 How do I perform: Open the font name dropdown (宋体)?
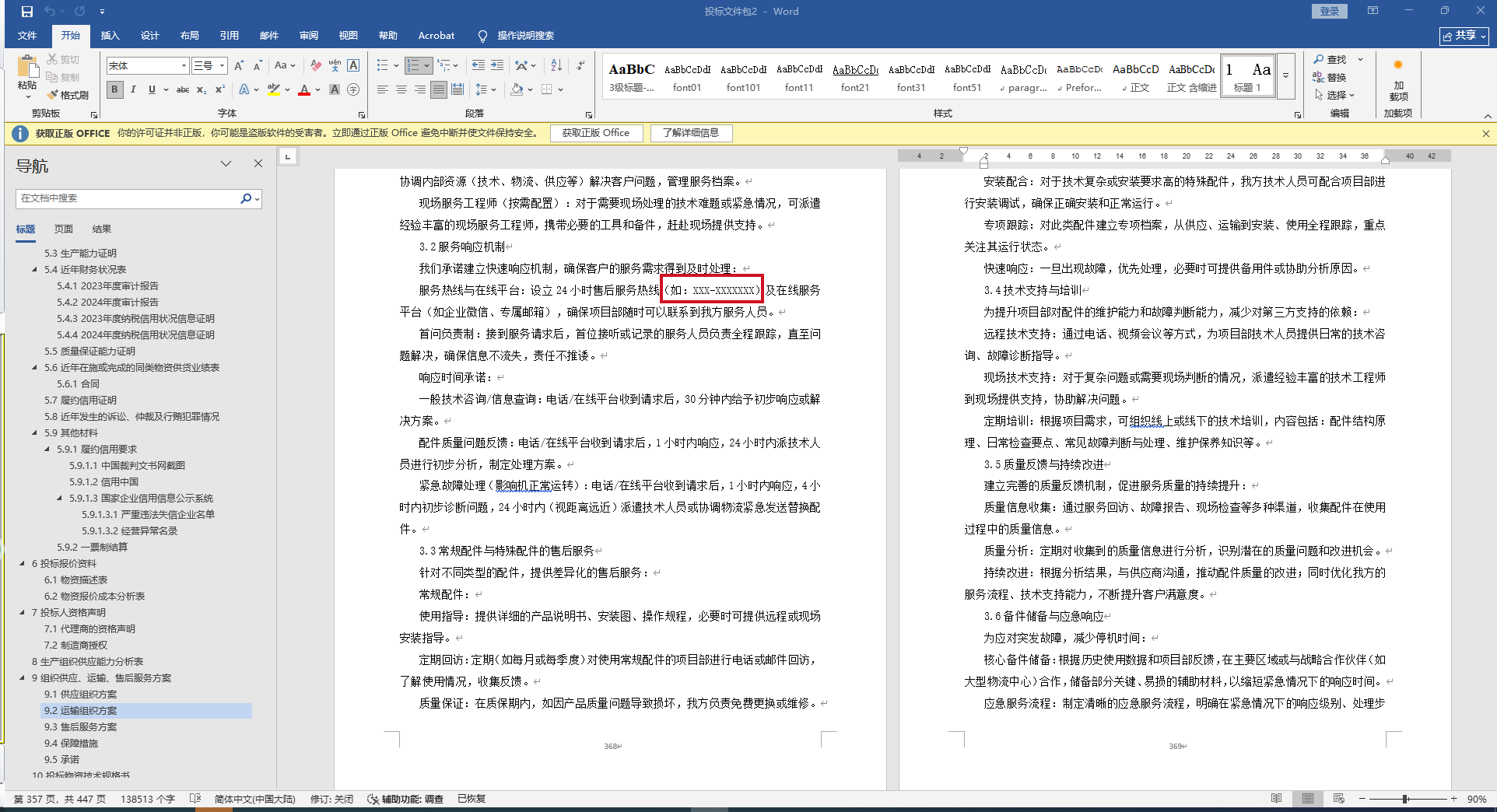[x=184, y=65]
